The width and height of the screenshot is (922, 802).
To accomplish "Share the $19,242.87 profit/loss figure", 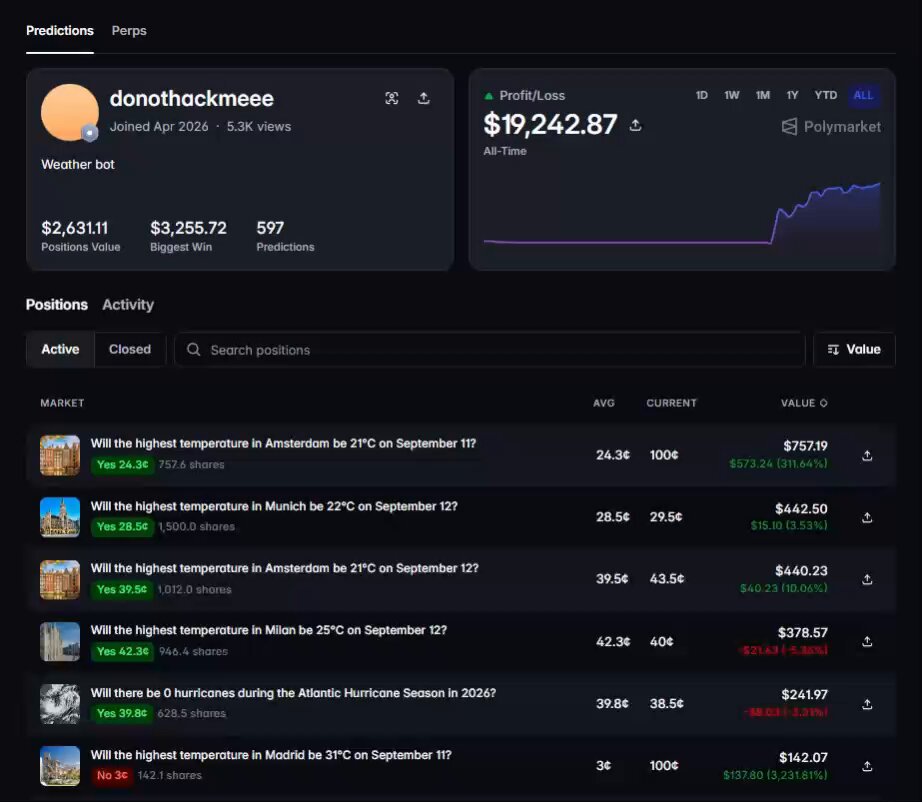I will [635, 125].
